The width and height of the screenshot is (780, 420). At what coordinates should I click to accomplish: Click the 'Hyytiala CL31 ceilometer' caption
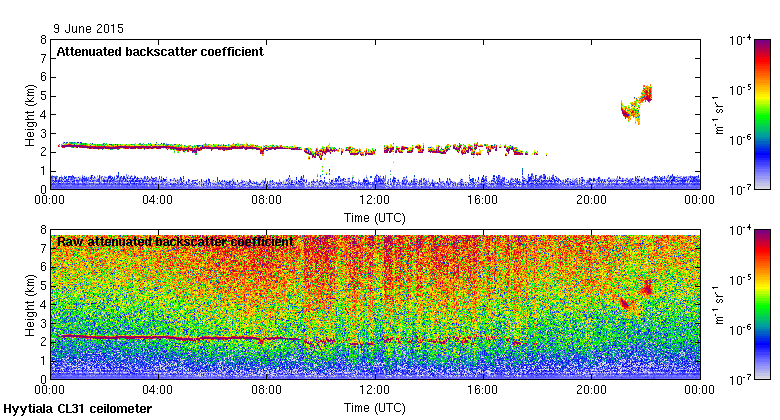(x=78, y=409)
